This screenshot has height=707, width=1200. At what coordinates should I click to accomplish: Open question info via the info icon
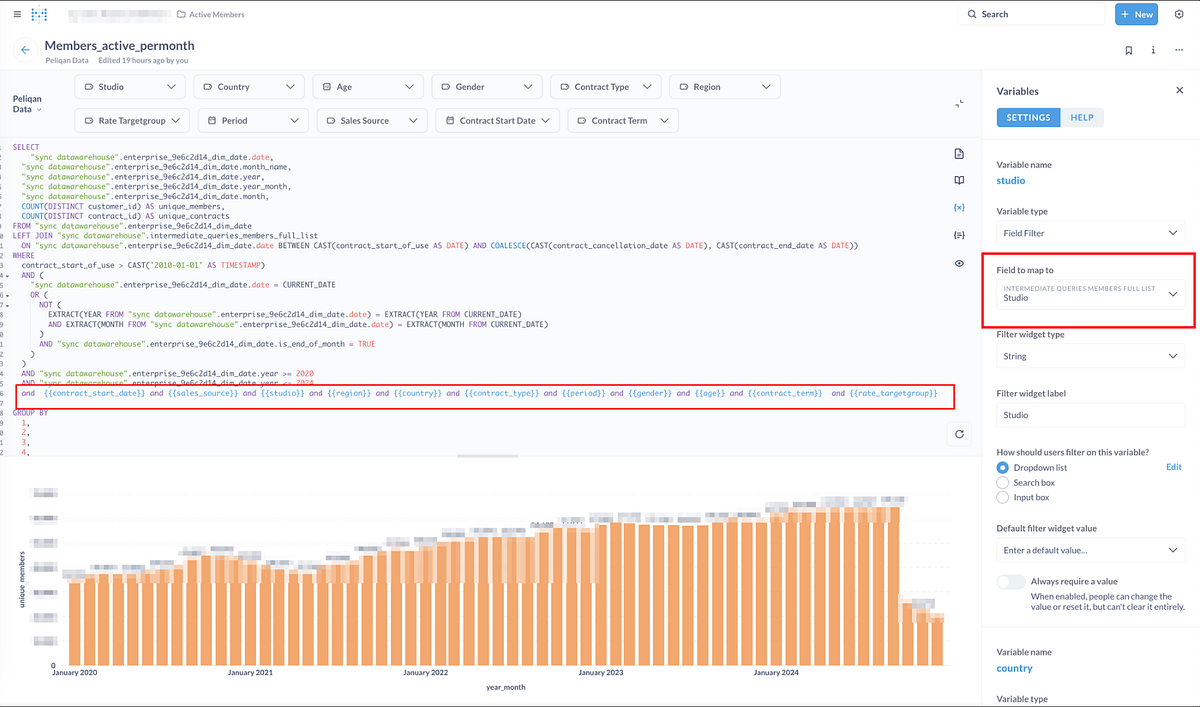click(1153, 49)
